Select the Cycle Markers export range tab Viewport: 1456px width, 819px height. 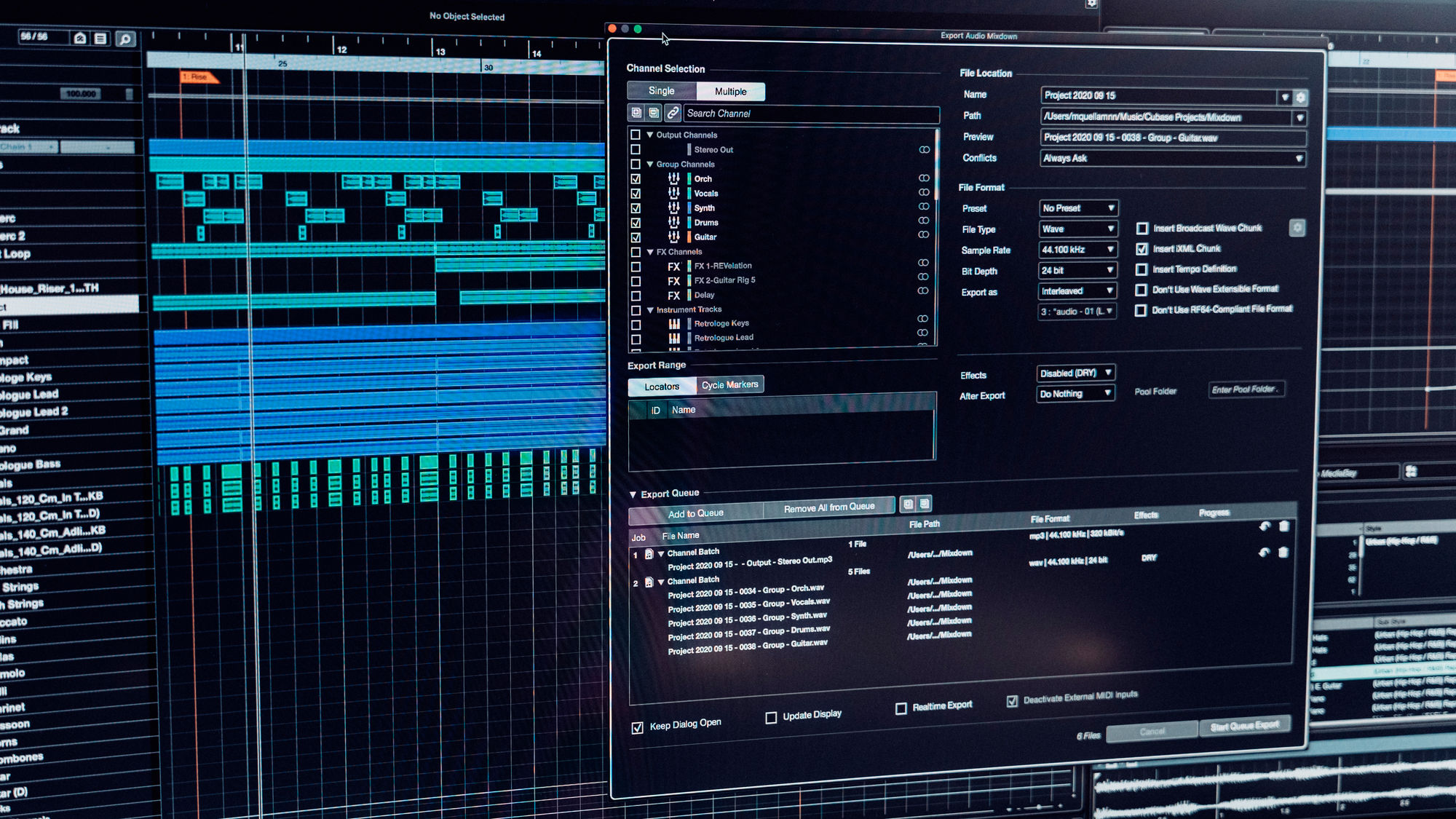click(x=729, y=385)
